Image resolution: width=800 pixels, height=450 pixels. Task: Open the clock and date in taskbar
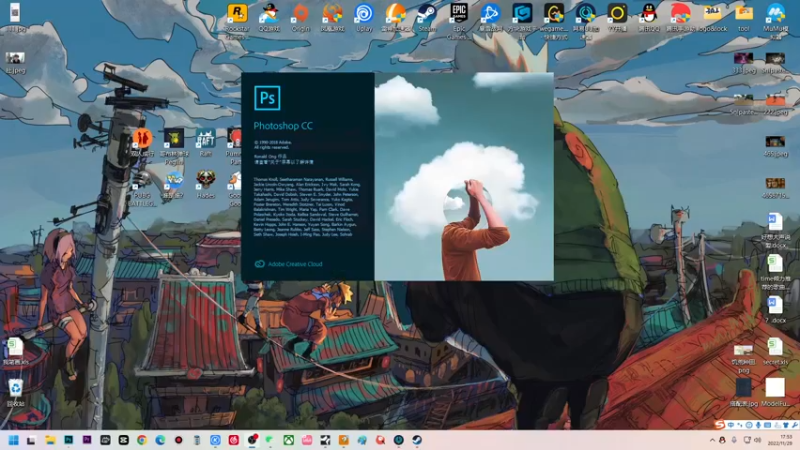coord(780,440)
